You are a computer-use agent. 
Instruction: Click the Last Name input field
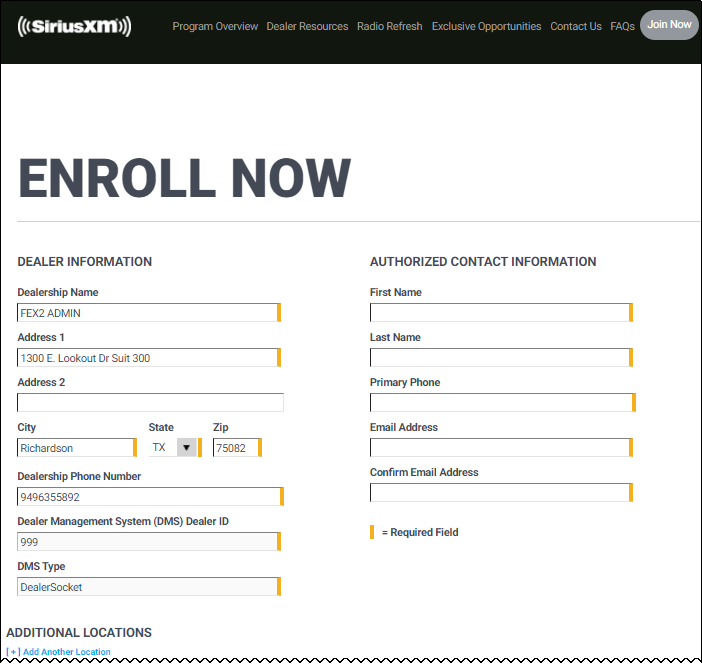click(501, 358)
